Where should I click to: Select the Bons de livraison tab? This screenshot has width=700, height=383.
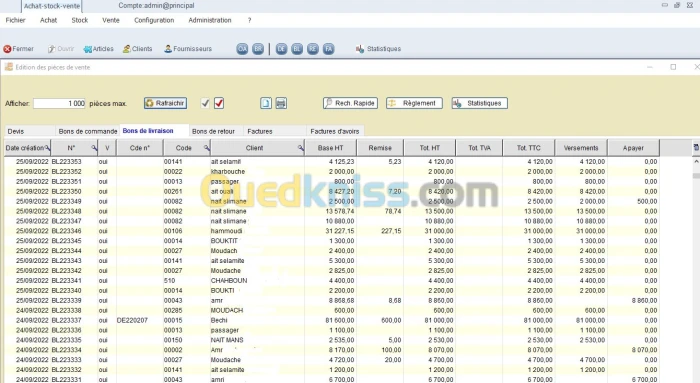tap(154, 130)
